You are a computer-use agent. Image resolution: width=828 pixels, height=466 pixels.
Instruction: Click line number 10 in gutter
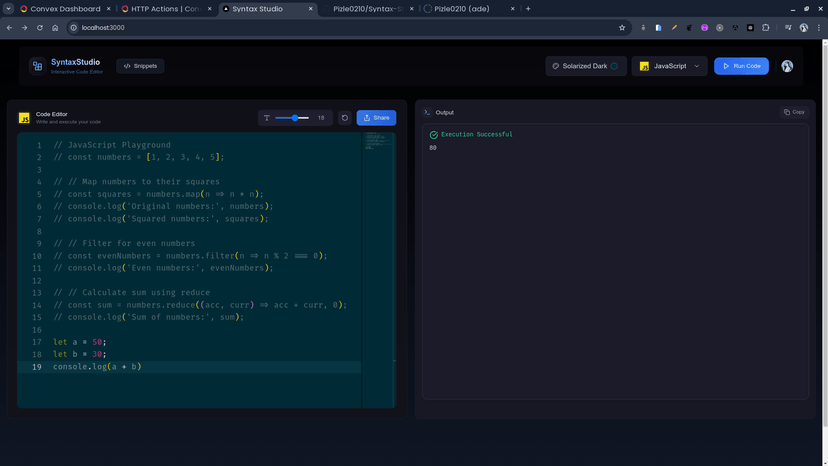pos(36,256)
